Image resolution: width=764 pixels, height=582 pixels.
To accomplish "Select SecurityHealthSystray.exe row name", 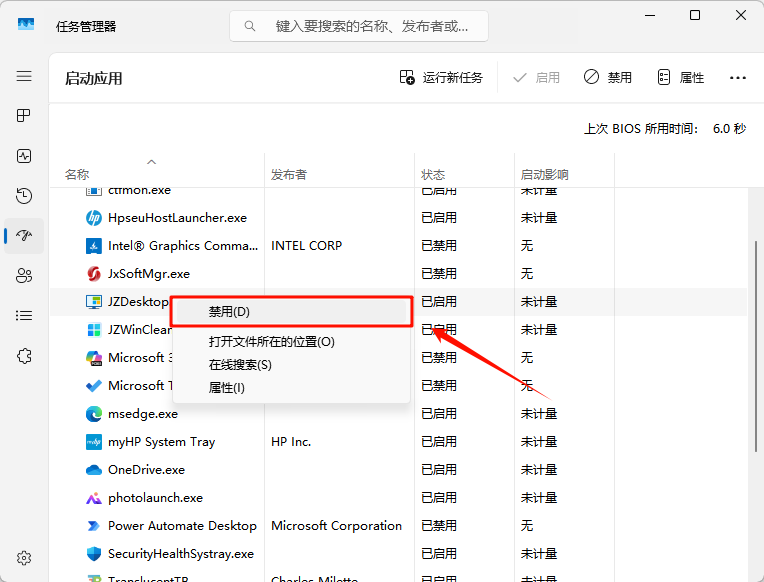I will tap(181, 554).
